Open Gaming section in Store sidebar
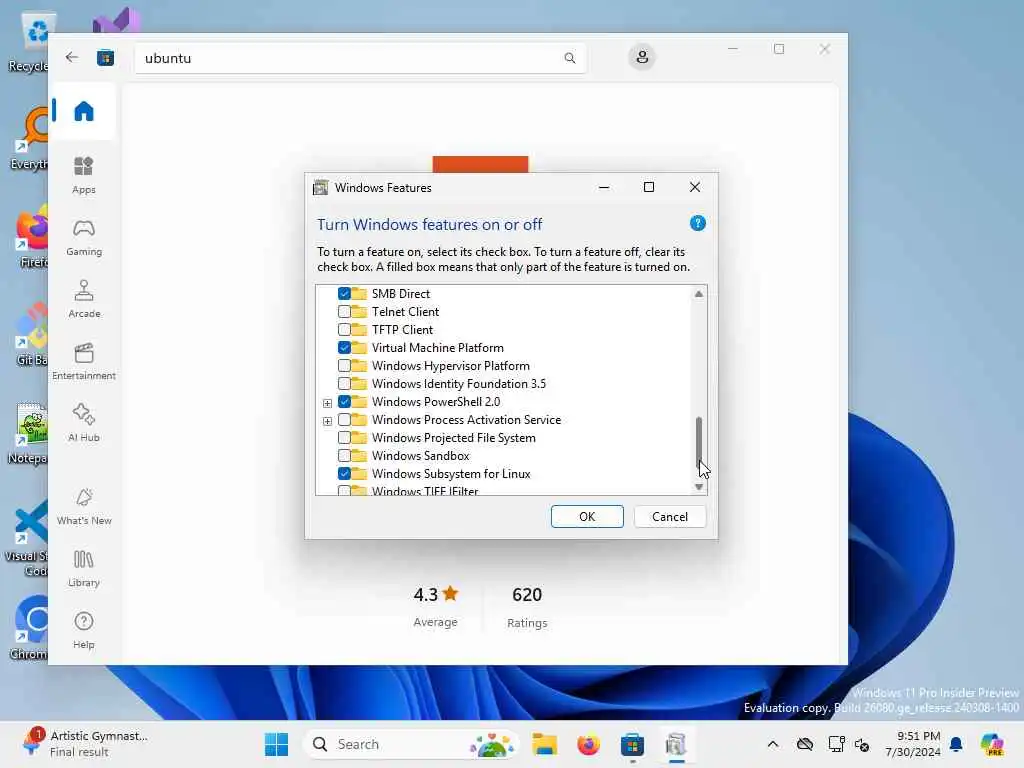The width and height of the screenshot is (1024, 768). coord(84,237)
